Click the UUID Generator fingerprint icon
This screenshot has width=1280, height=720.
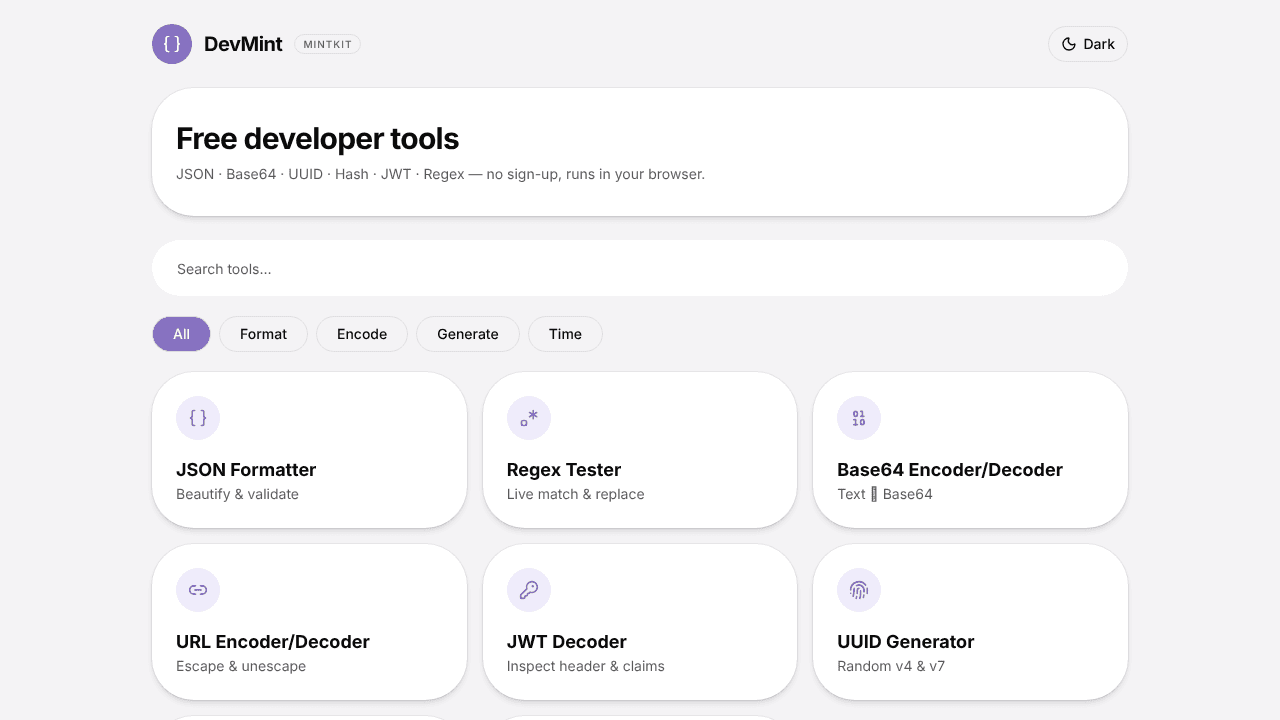[859, 590]
